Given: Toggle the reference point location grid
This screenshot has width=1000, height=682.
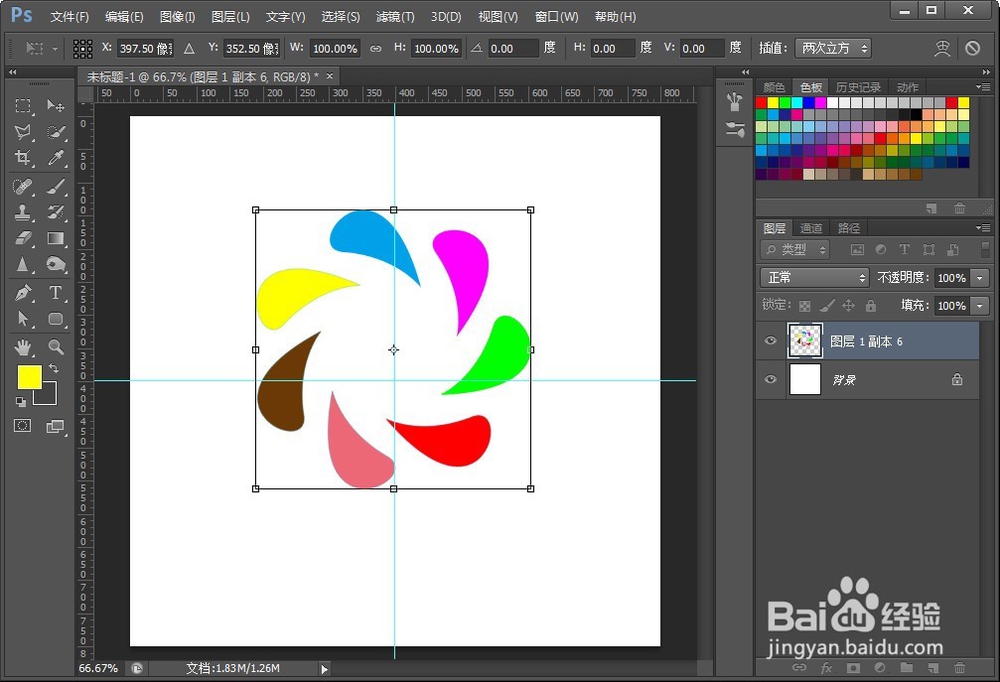Looking at the screenshot, I should click(82, 48).
